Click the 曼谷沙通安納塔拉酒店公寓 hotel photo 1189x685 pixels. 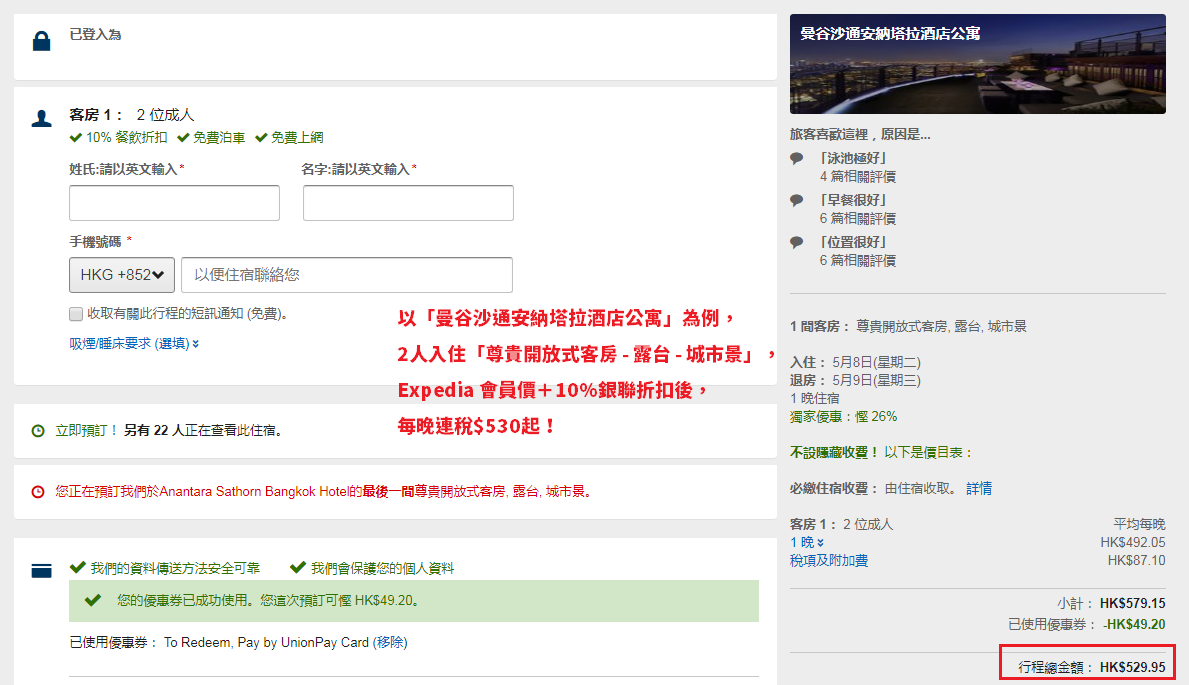tap(977, 64)
